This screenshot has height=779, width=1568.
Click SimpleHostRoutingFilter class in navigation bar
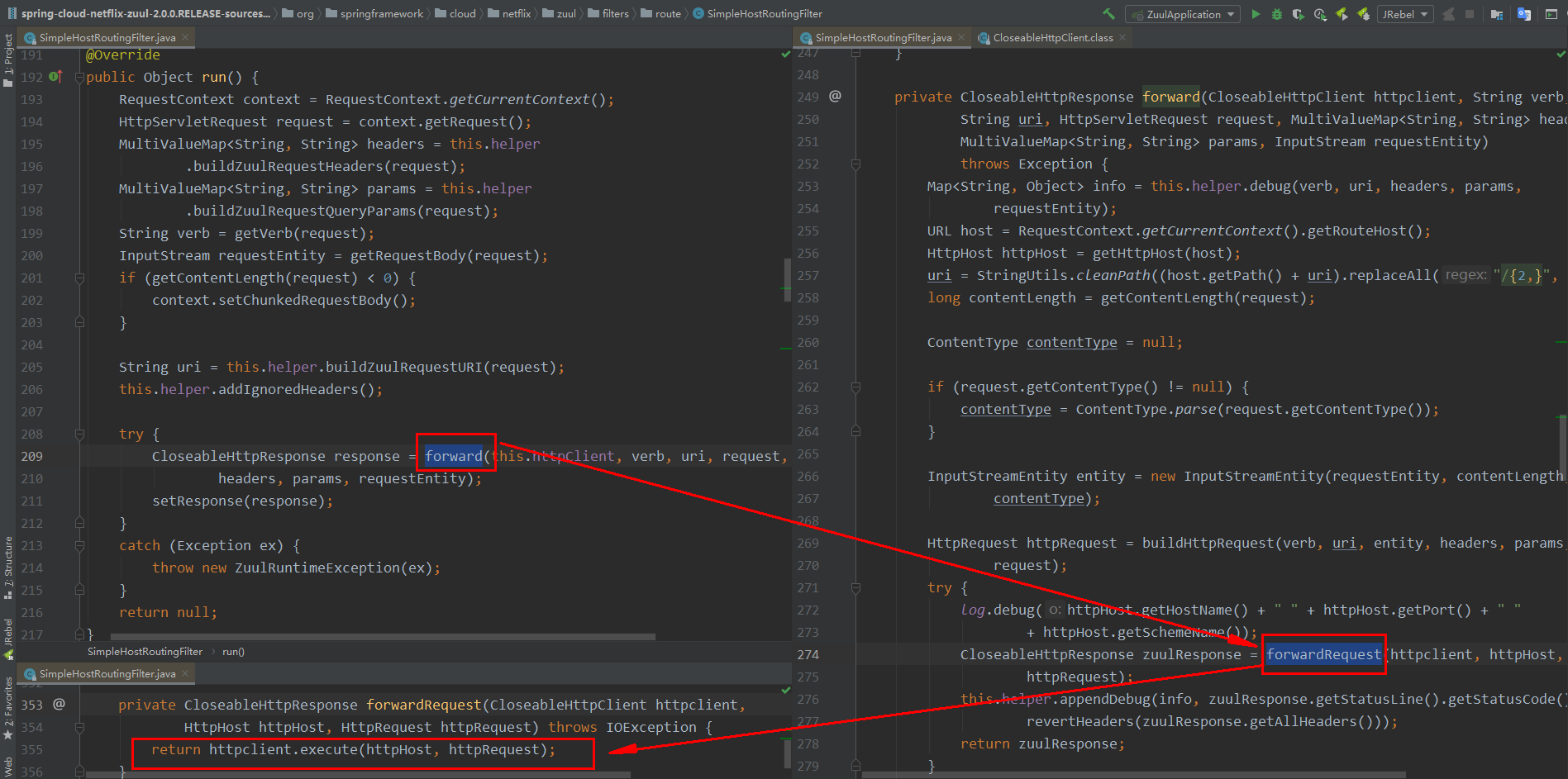click(757, 14)
